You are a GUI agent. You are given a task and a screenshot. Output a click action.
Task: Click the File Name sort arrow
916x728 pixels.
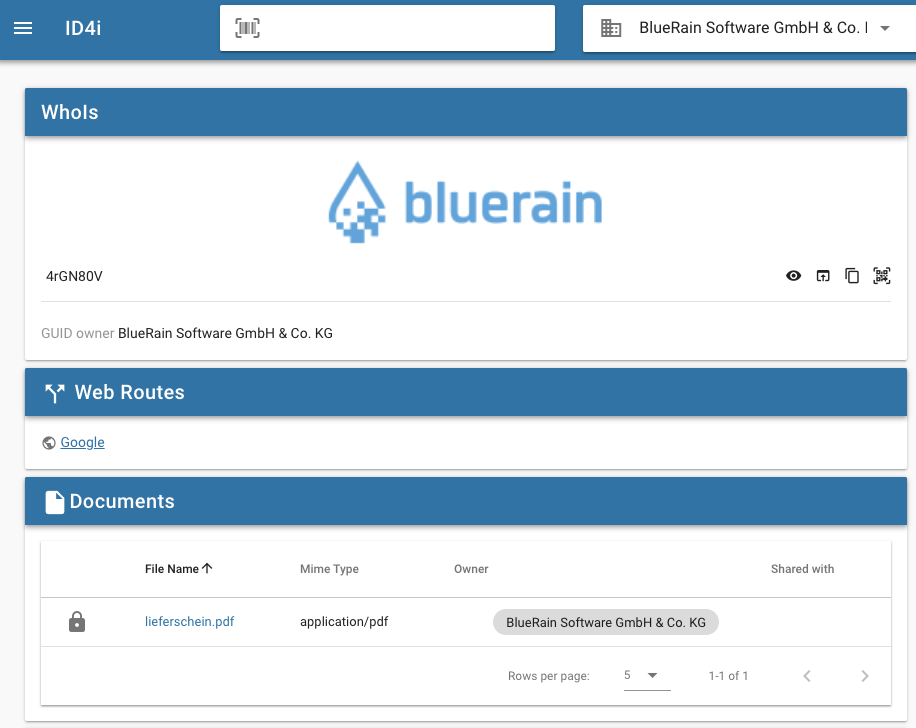tap(207, 568)
